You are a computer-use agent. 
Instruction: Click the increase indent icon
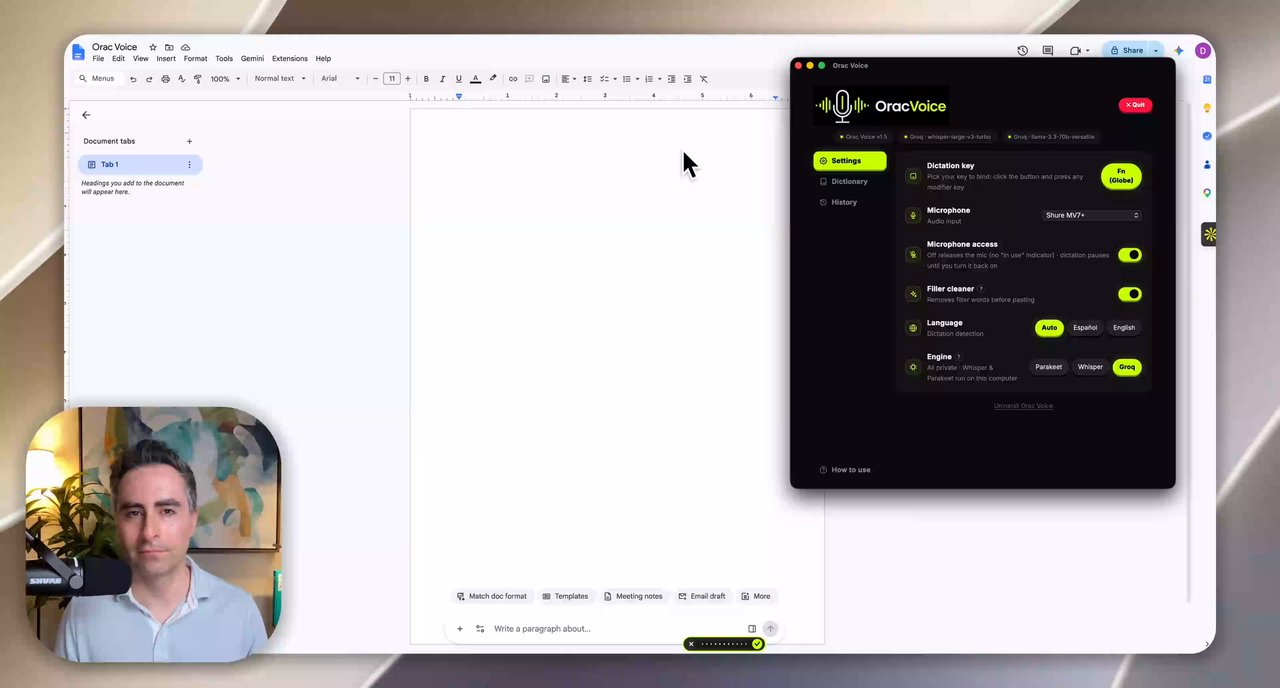tap(687, 79)
